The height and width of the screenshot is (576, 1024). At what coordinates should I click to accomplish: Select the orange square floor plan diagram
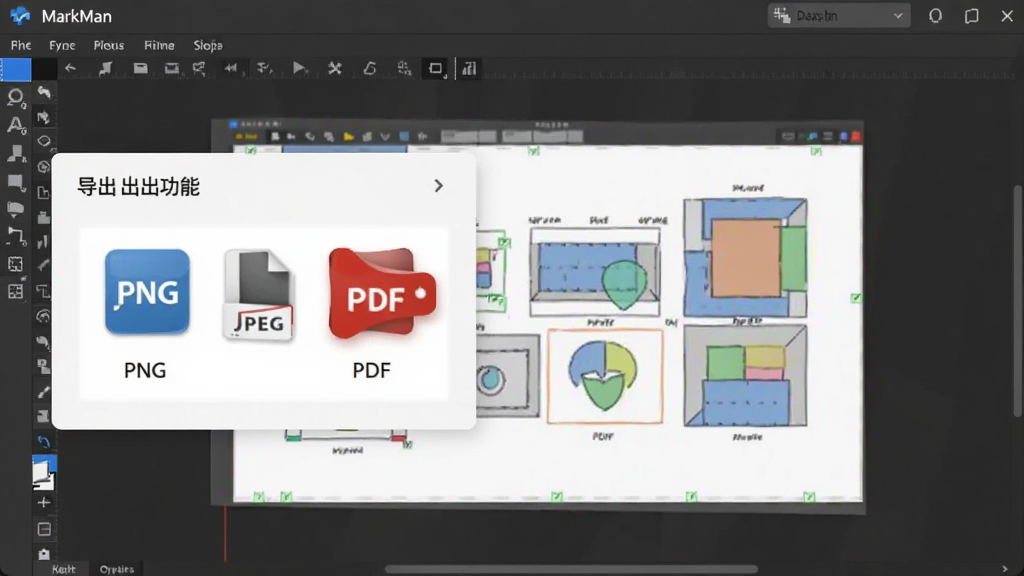(x=745, y=258)
